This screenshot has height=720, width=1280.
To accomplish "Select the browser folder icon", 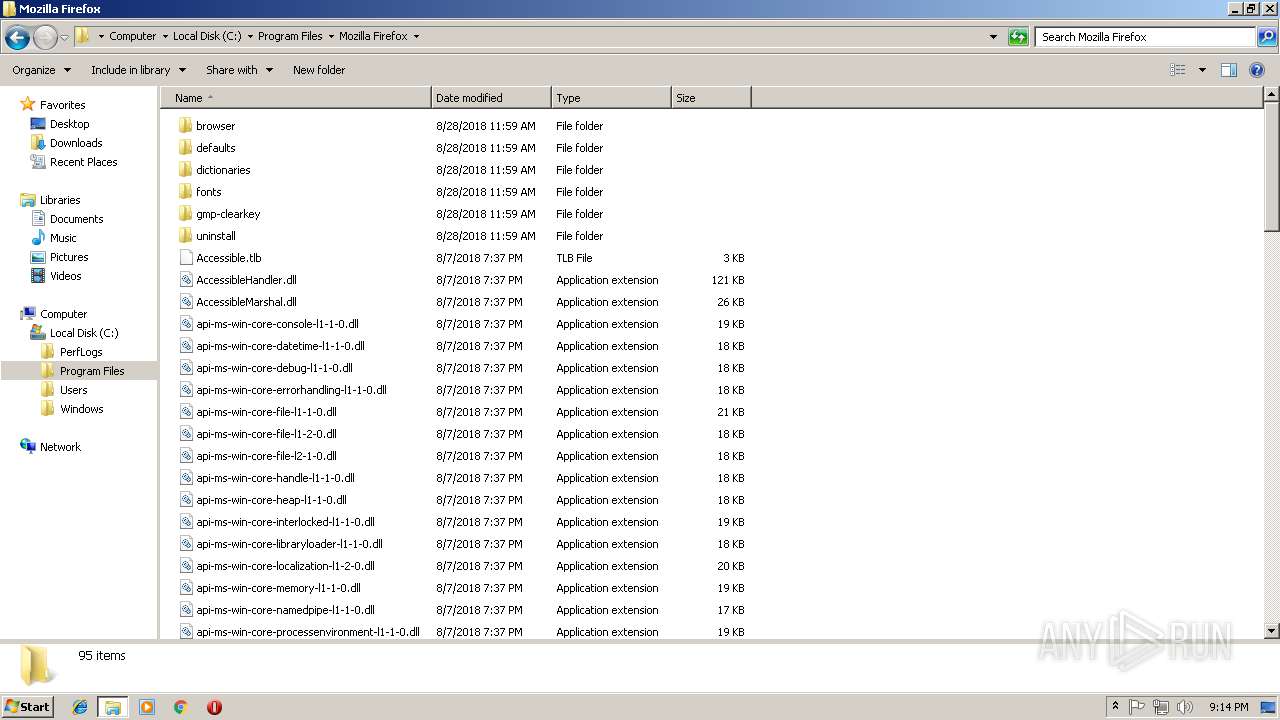I will click(186, 126).
